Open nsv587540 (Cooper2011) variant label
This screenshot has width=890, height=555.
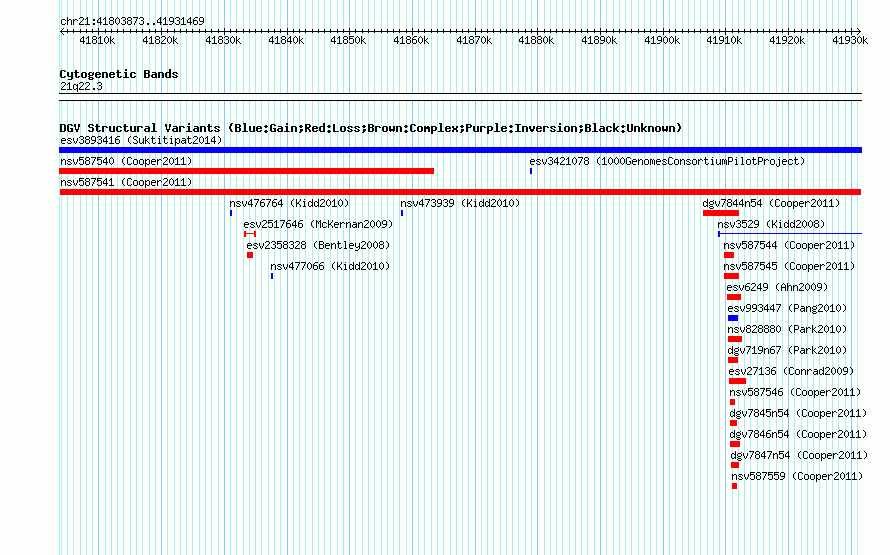[126, 161]
